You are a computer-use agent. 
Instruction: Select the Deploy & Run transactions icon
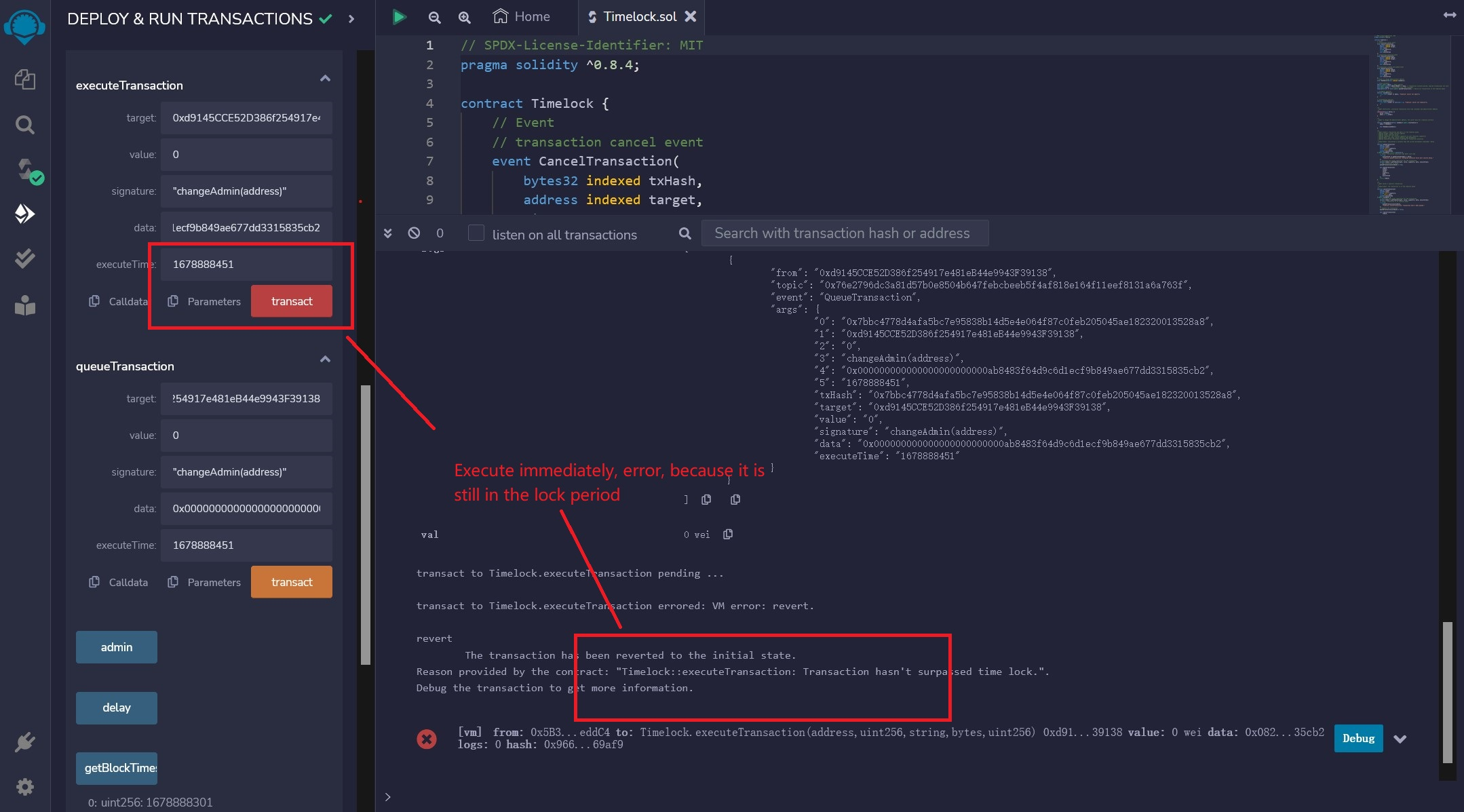click(25, 213)
